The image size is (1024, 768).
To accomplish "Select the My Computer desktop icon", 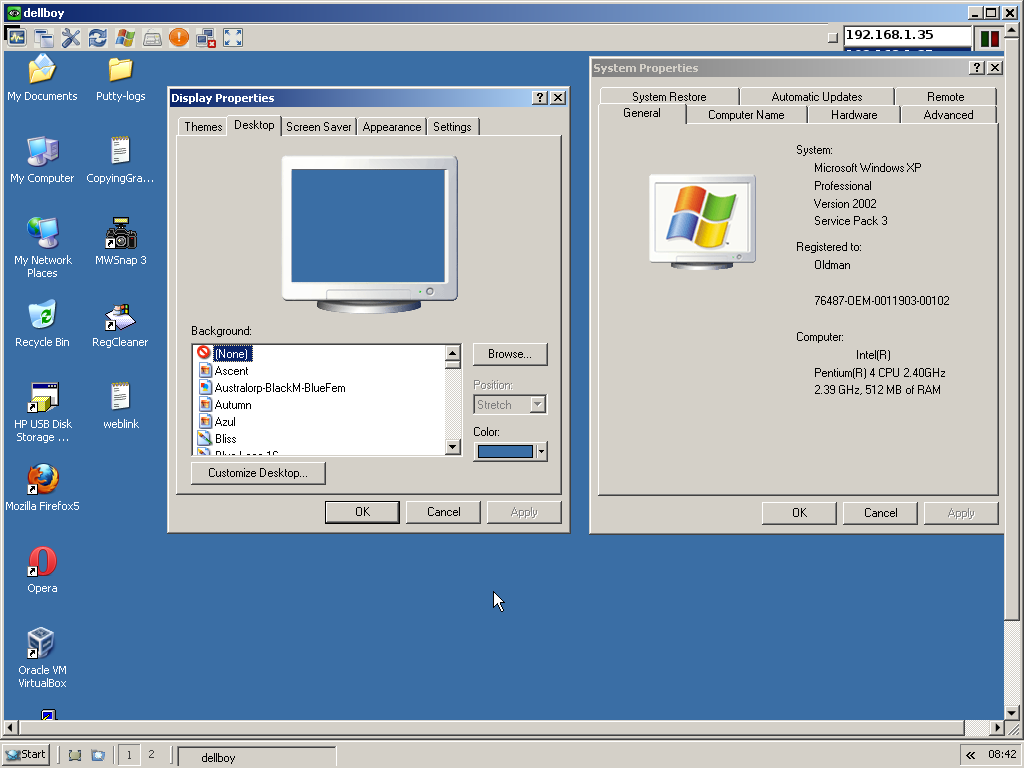I will tap(42, 160).
